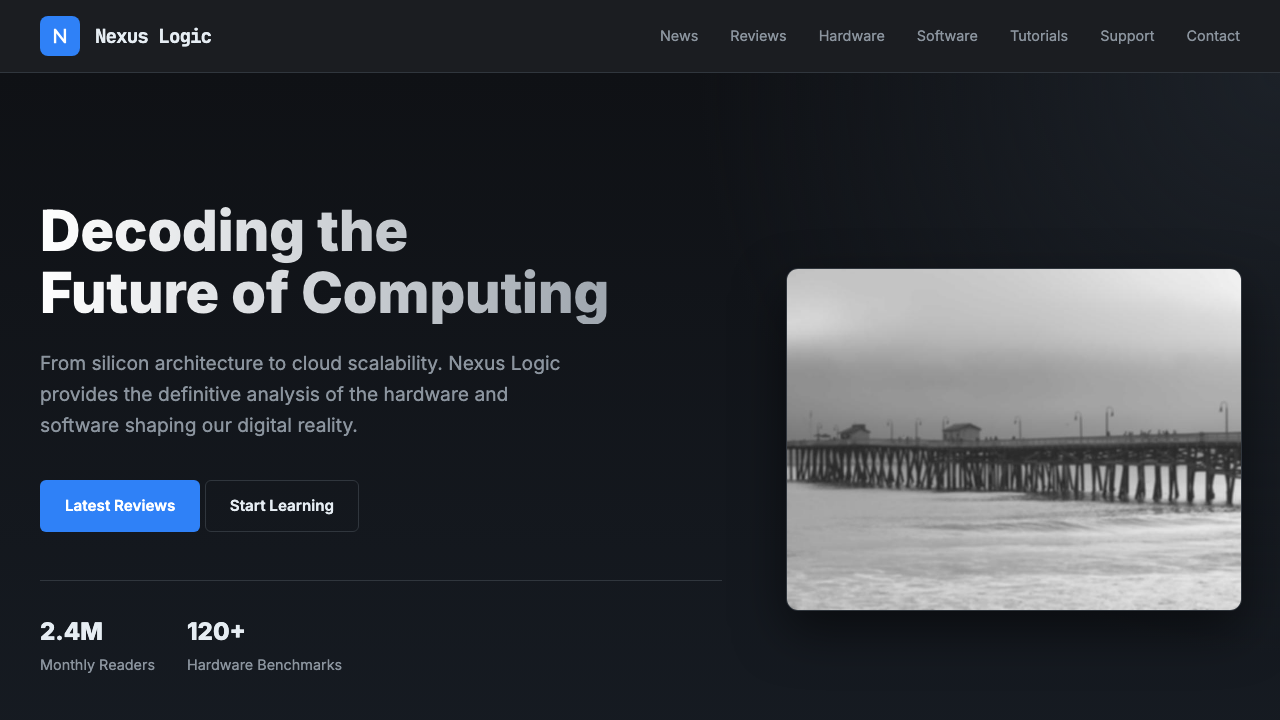Click the paragraph starting From silicon architecture
Viewport: 1280px width, 720px height.
(300, 394)
